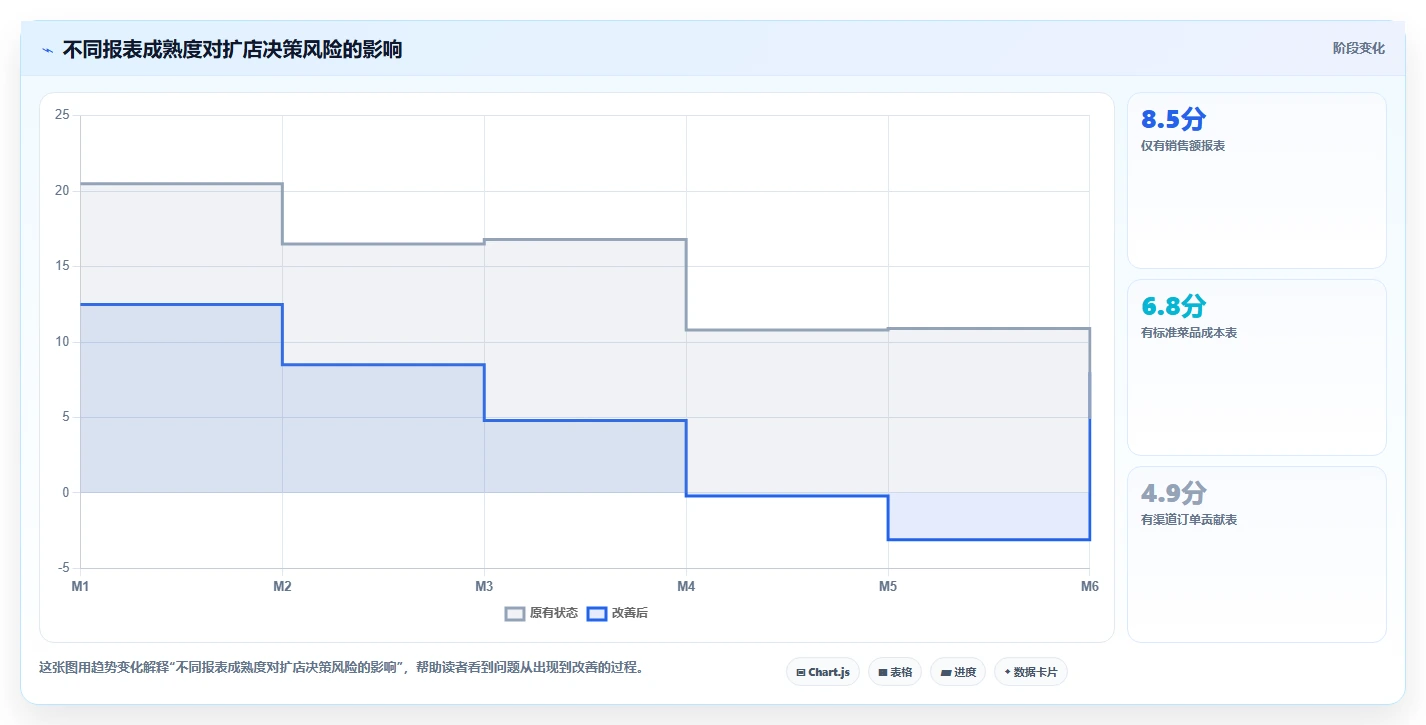This screenshot has height=725, width=1426.
Task: Click the chart description sentence below the chart
Action: click(x=341, y=668)
